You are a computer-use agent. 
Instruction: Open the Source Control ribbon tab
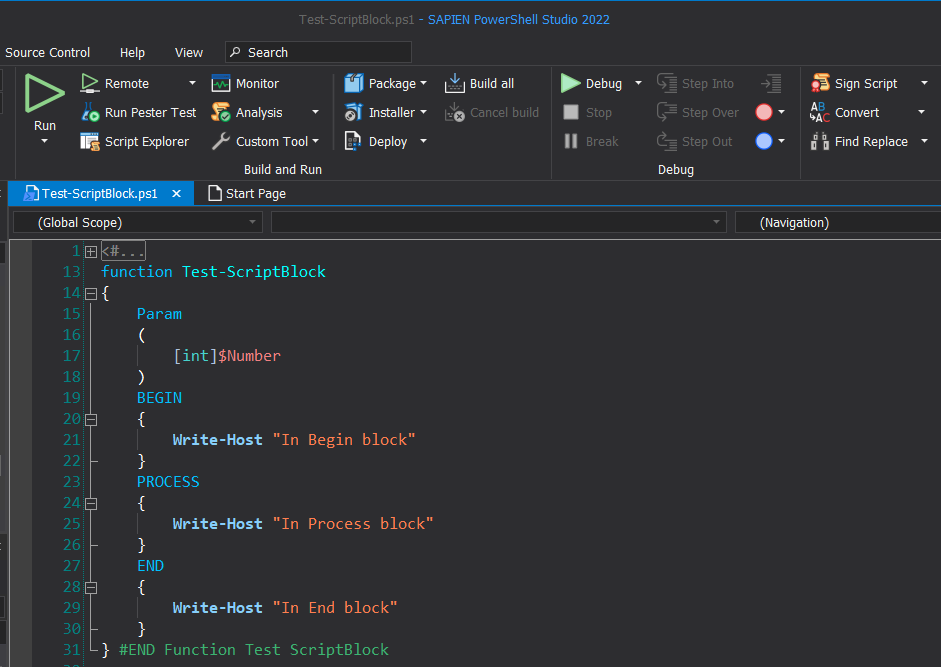(x=47, y=53)
